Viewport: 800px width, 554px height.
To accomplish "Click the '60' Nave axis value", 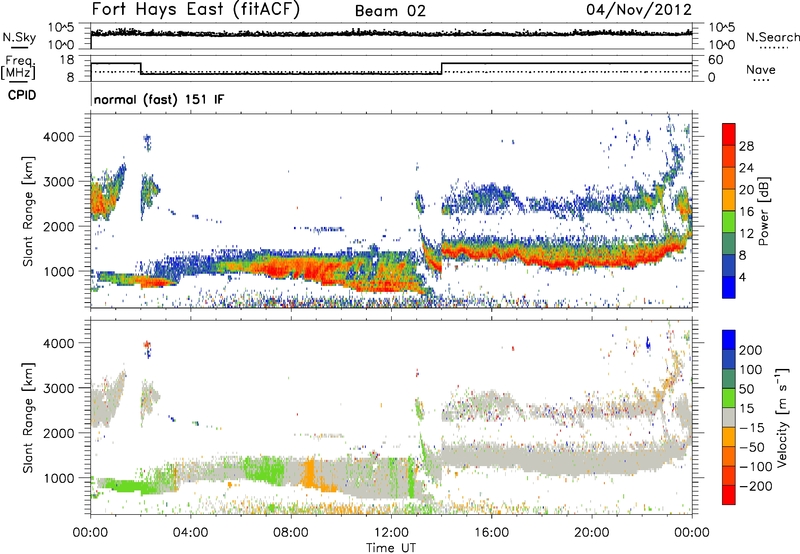I will pyautogui.click(x=716, y=60).
